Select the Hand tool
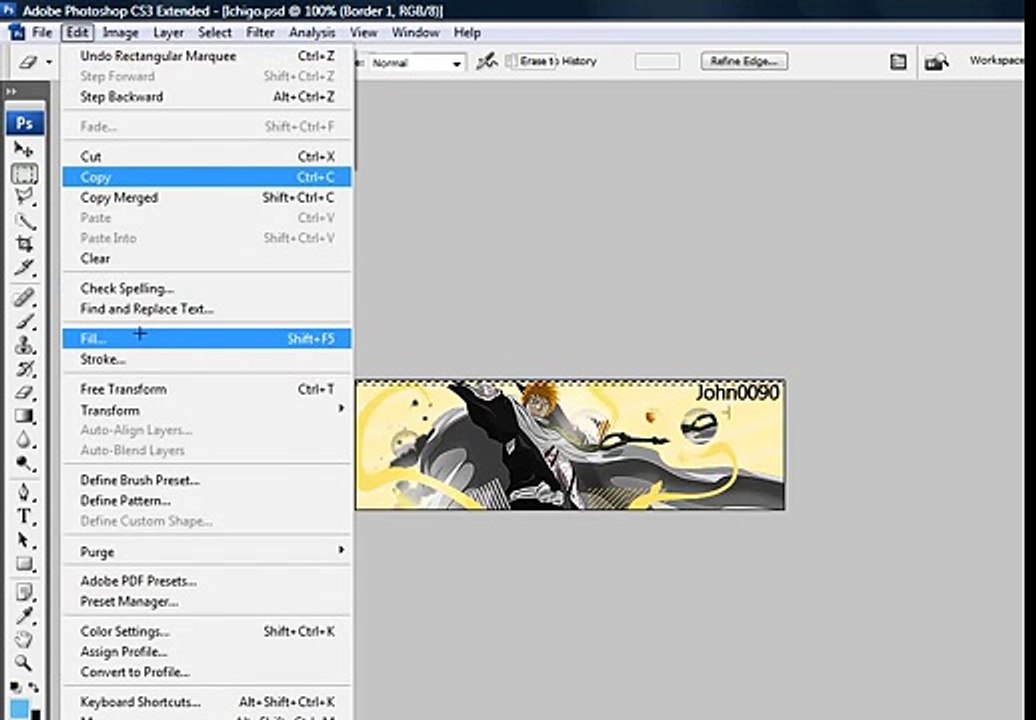 click(x=24, y=639)
